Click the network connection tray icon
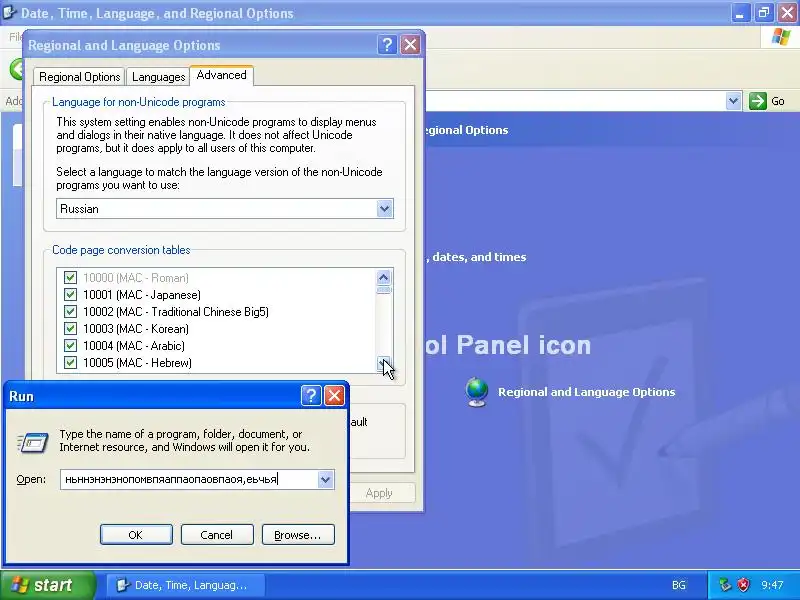 724,585
